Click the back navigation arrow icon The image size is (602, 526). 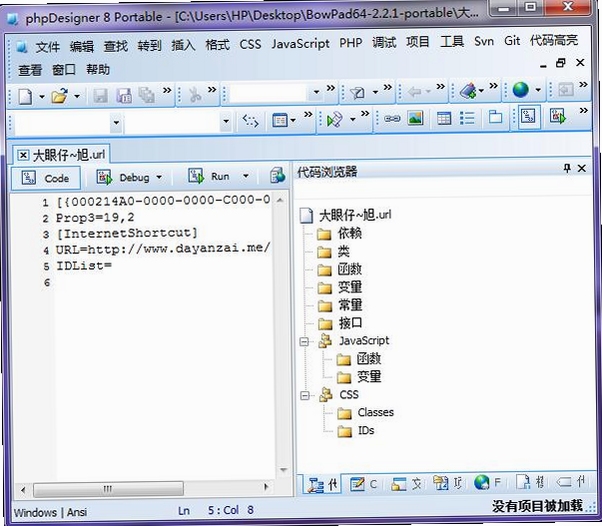[415, 92]
